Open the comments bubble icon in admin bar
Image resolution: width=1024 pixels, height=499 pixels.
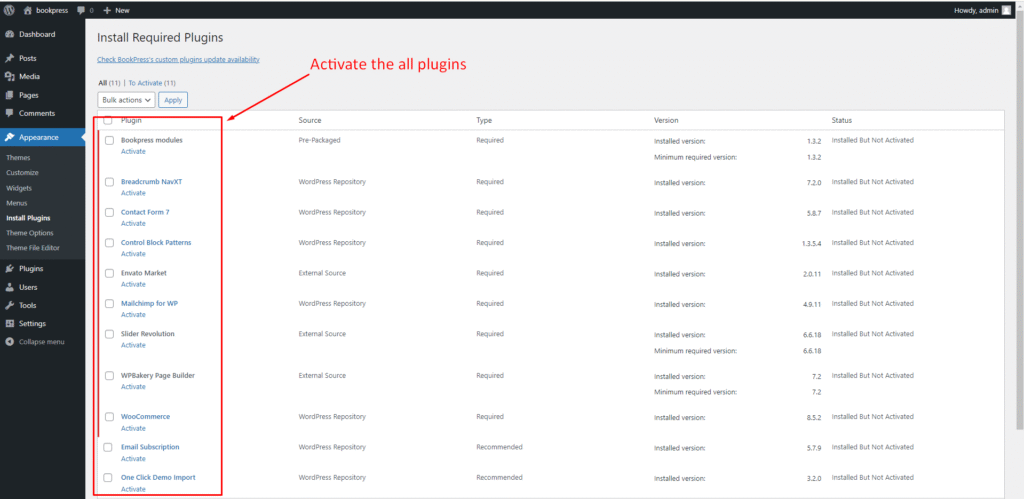point(81,10)
